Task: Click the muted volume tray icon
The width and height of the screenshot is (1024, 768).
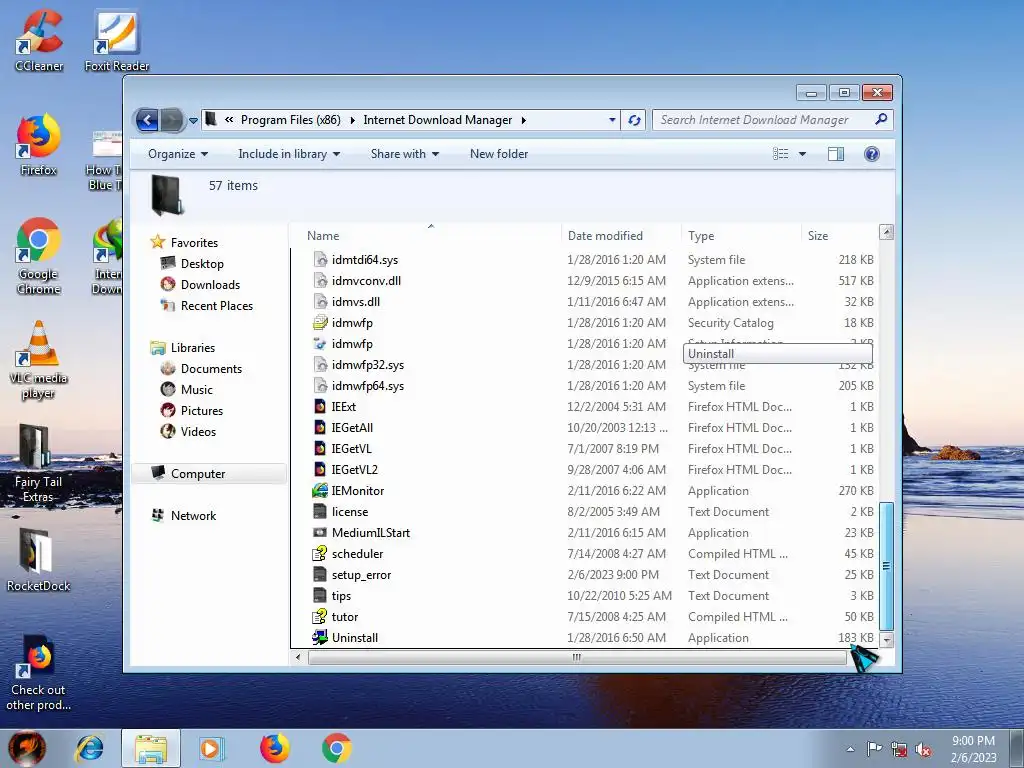Action: tap(923, 749)
